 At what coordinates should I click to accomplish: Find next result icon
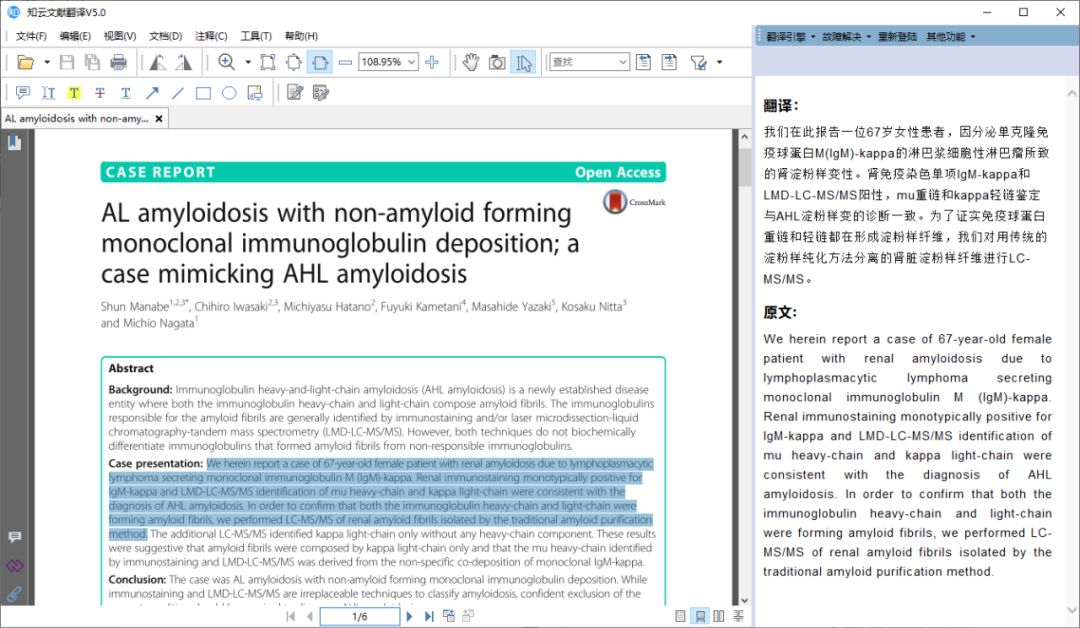point(669,63)
